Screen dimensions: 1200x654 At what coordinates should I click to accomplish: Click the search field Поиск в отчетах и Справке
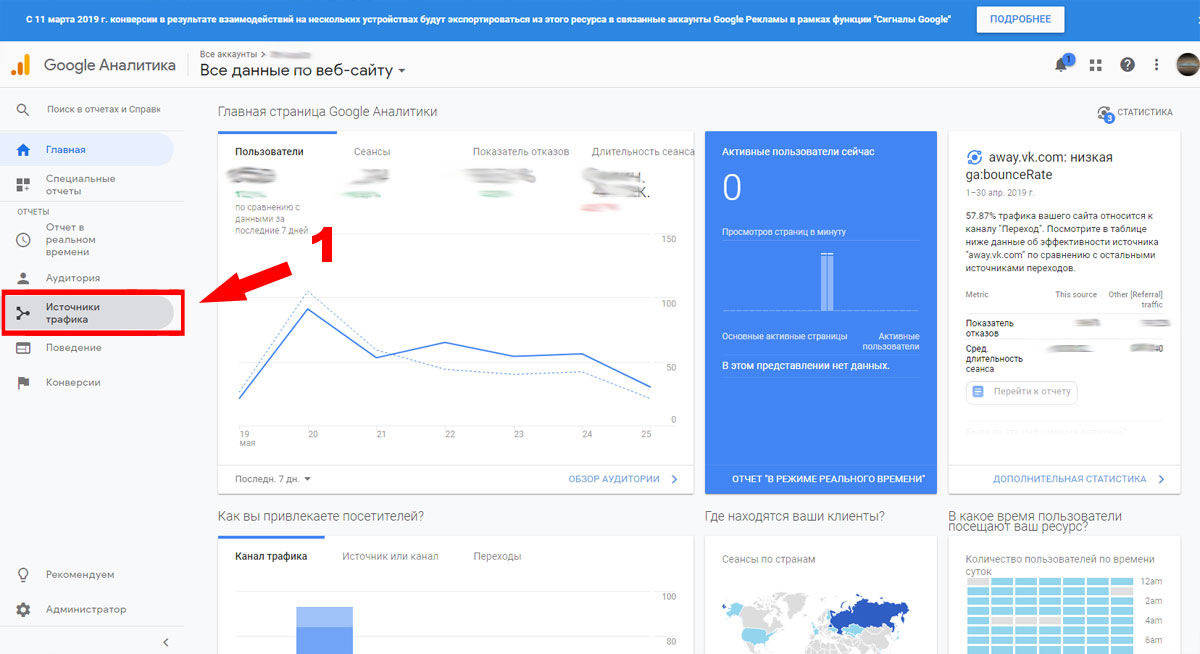(x=103, y=109)
